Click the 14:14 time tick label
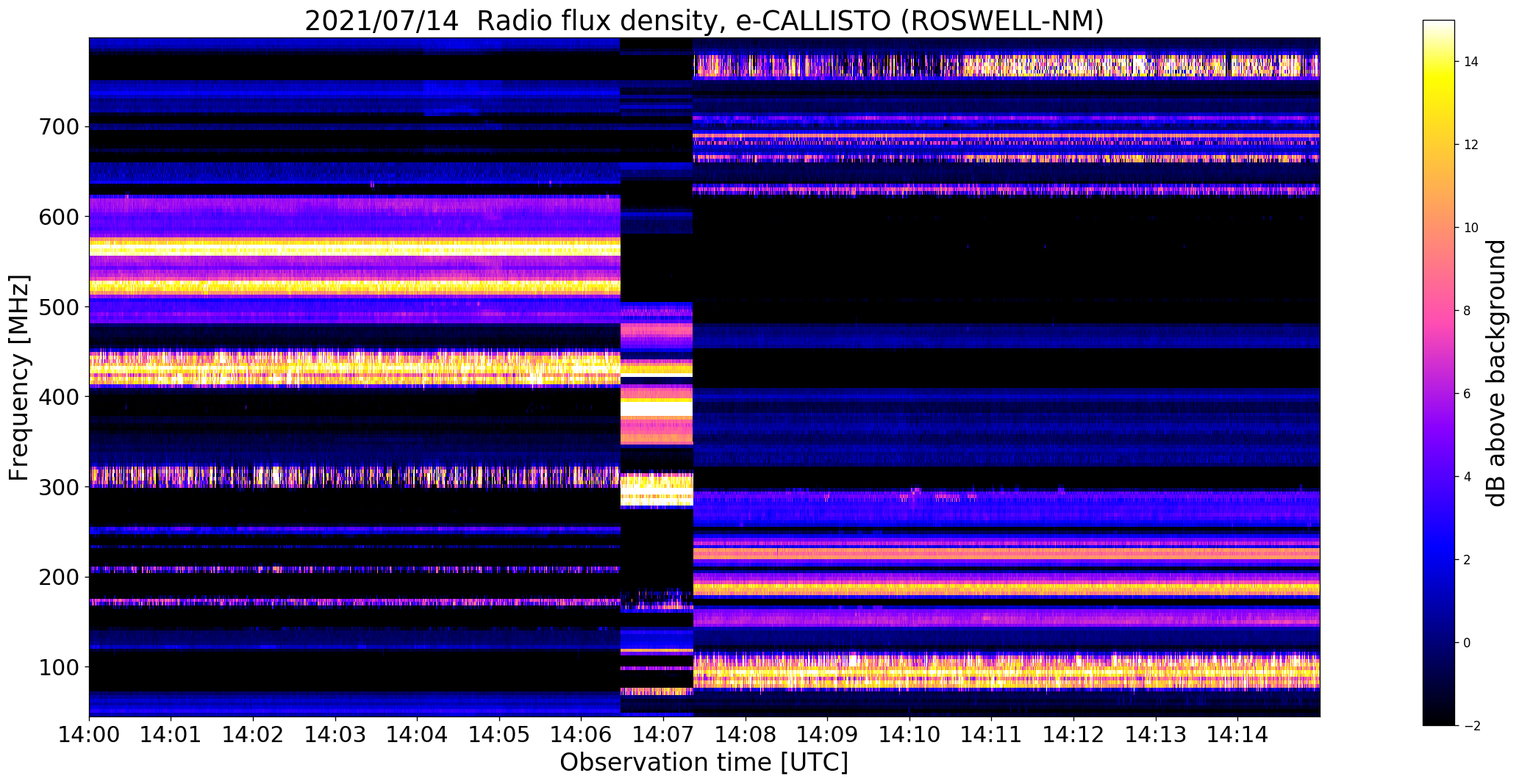Image resolution: width=1519 pixels, height=784 pixels. click(x=1238, y=734)
